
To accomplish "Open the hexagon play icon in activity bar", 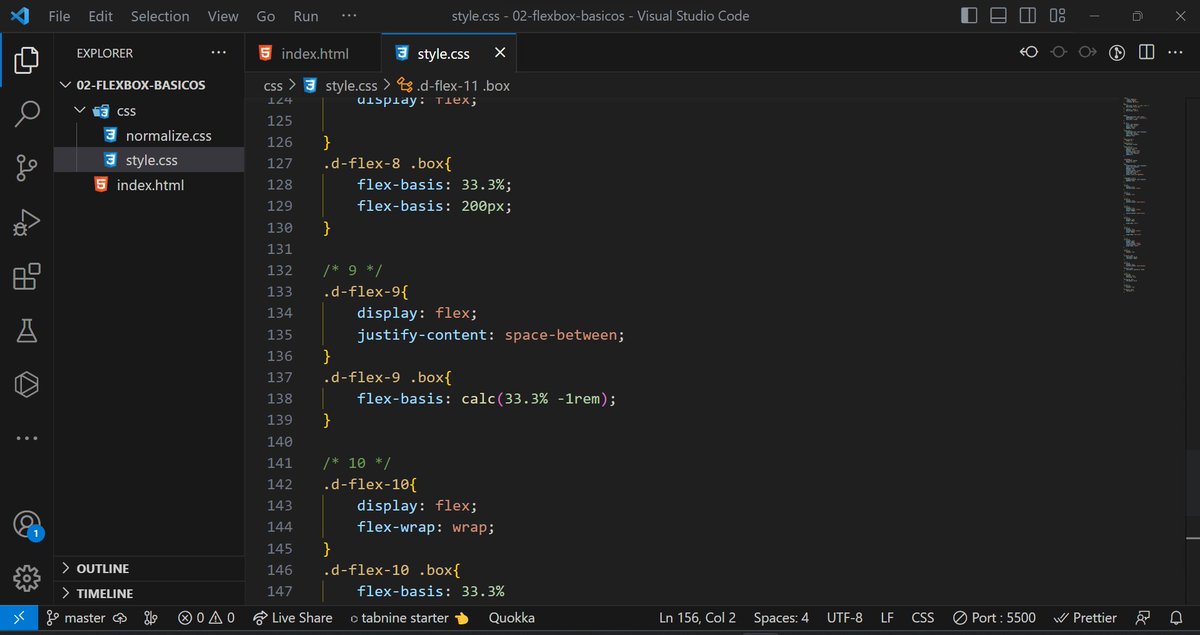I will tap(27, 384).
